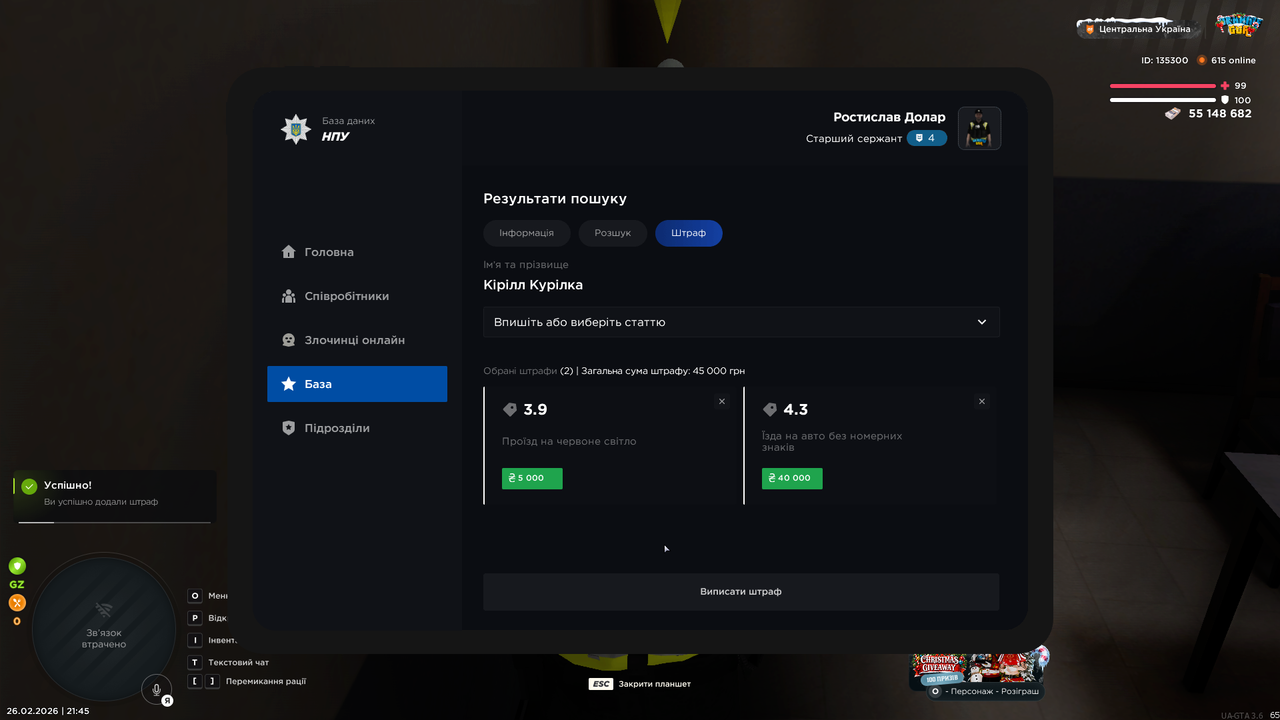
Task: Click the Закрити планшет label
Action: pyautogui.click(x=655, y=684)
